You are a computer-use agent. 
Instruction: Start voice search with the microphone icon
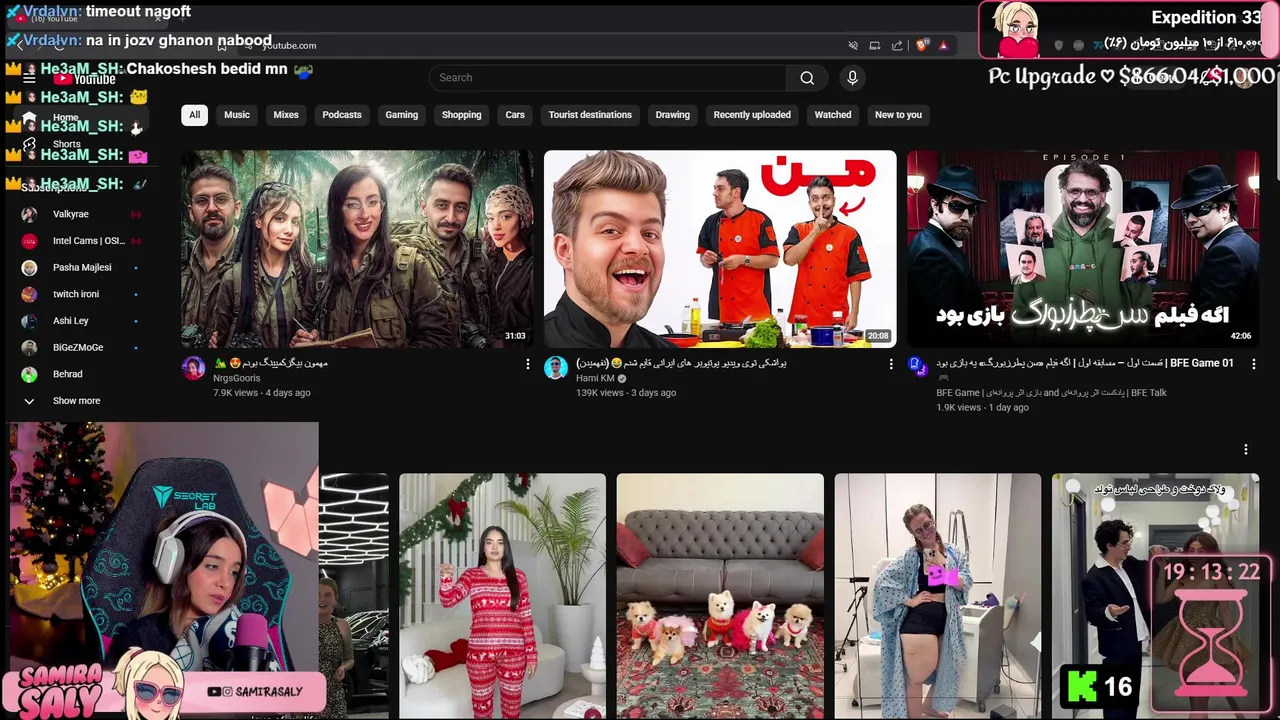click(852, 78)
